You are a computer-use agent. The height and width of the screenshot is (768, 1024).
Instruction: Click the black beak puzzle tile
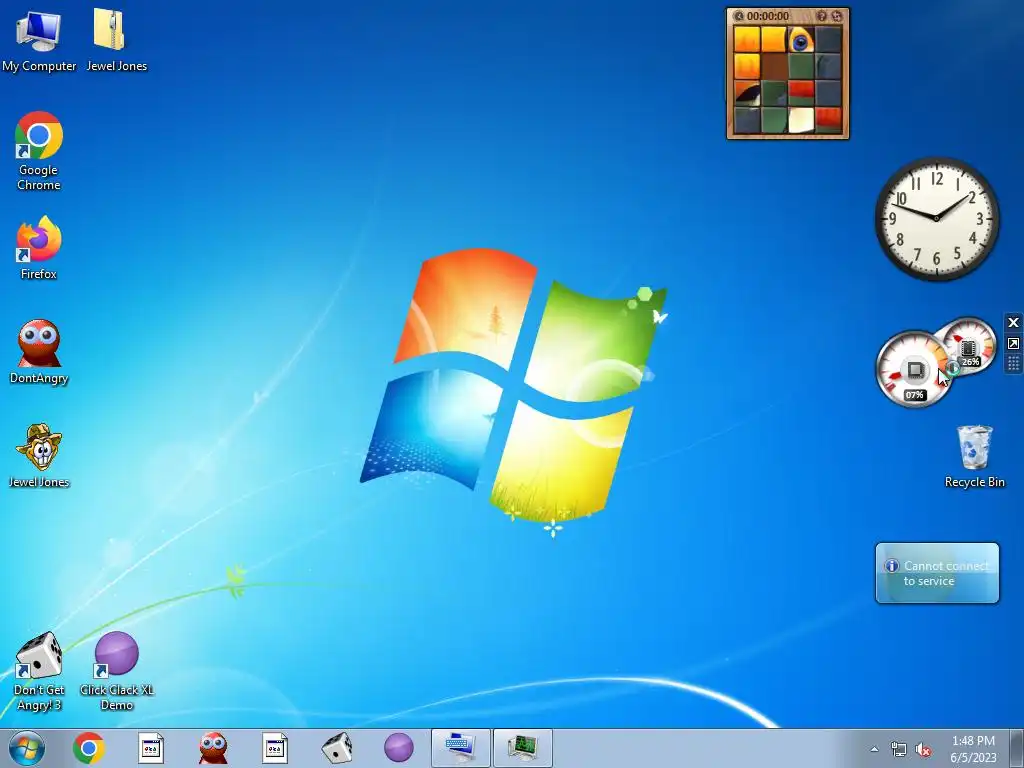coord(746,93)
